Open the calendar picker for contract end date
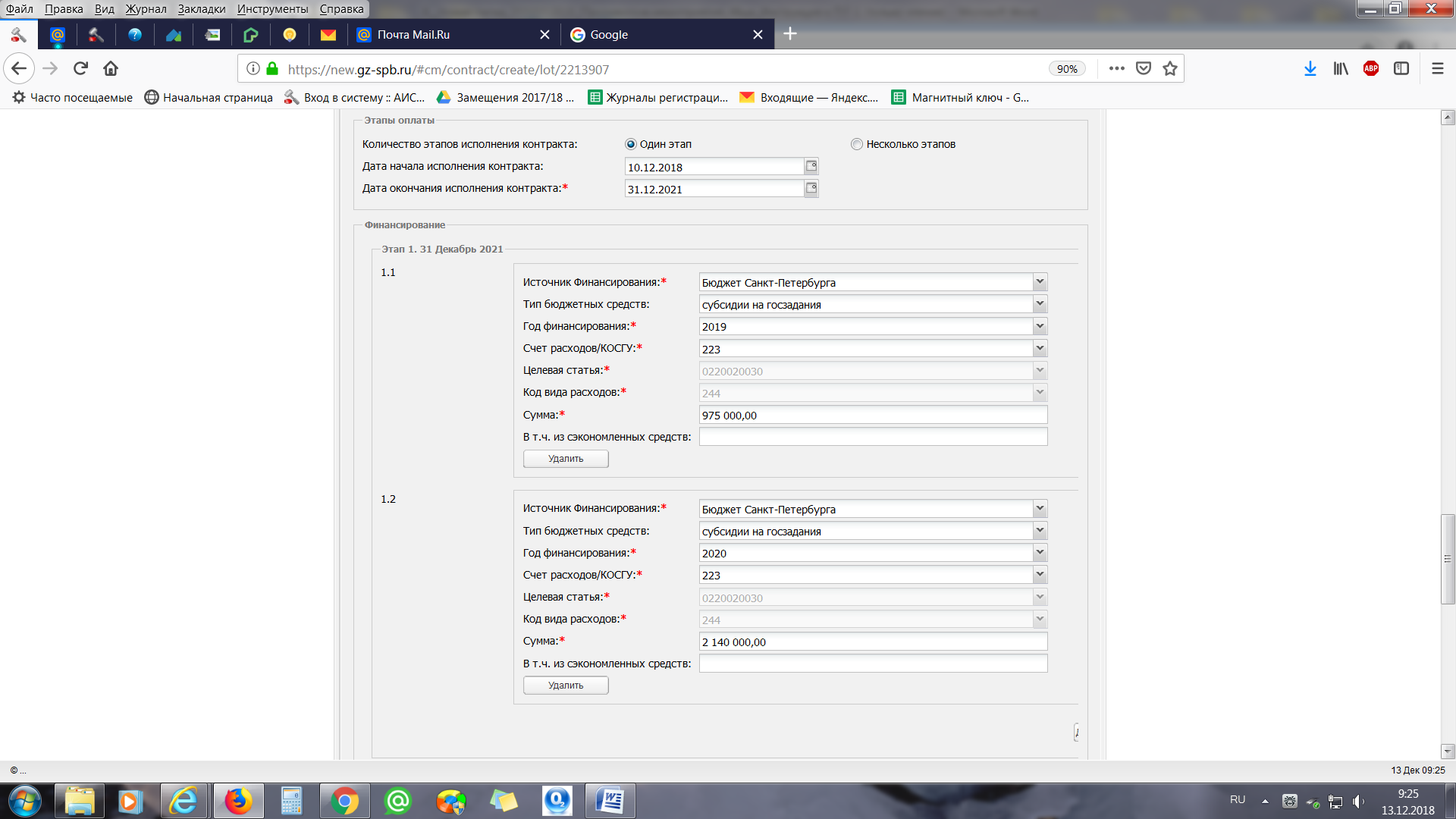The image size is (1456, 819). pyautogui.click(x=811, y=188)
